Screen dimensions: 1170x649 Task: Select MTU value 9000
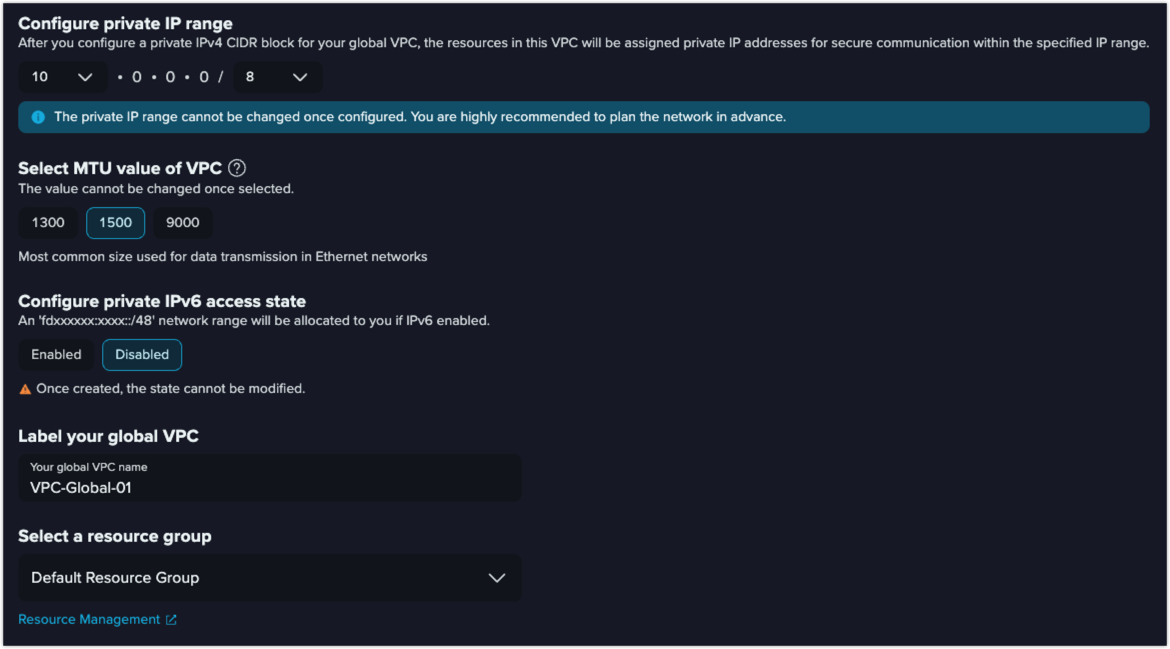(182, 223)
